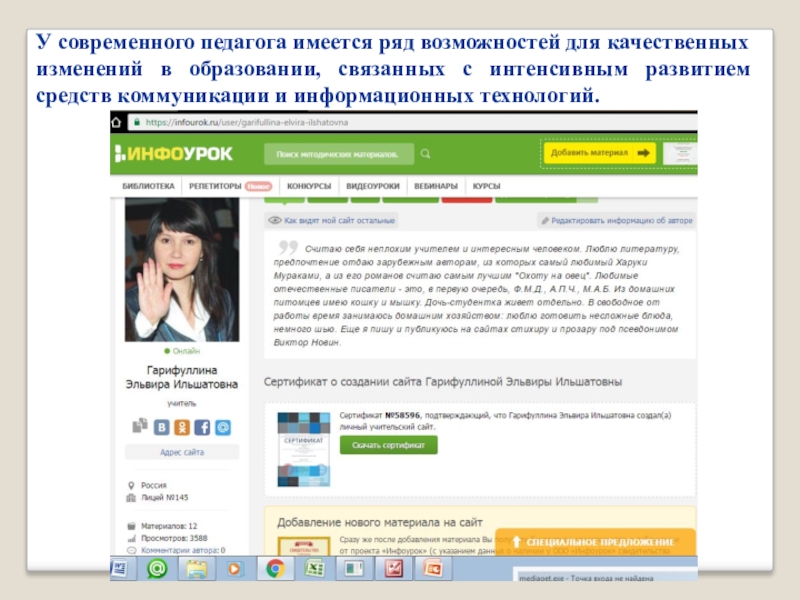Click the teacher profile photo
Image resolution: width=800 pixels, height=600 pixels.
(182, 269)
